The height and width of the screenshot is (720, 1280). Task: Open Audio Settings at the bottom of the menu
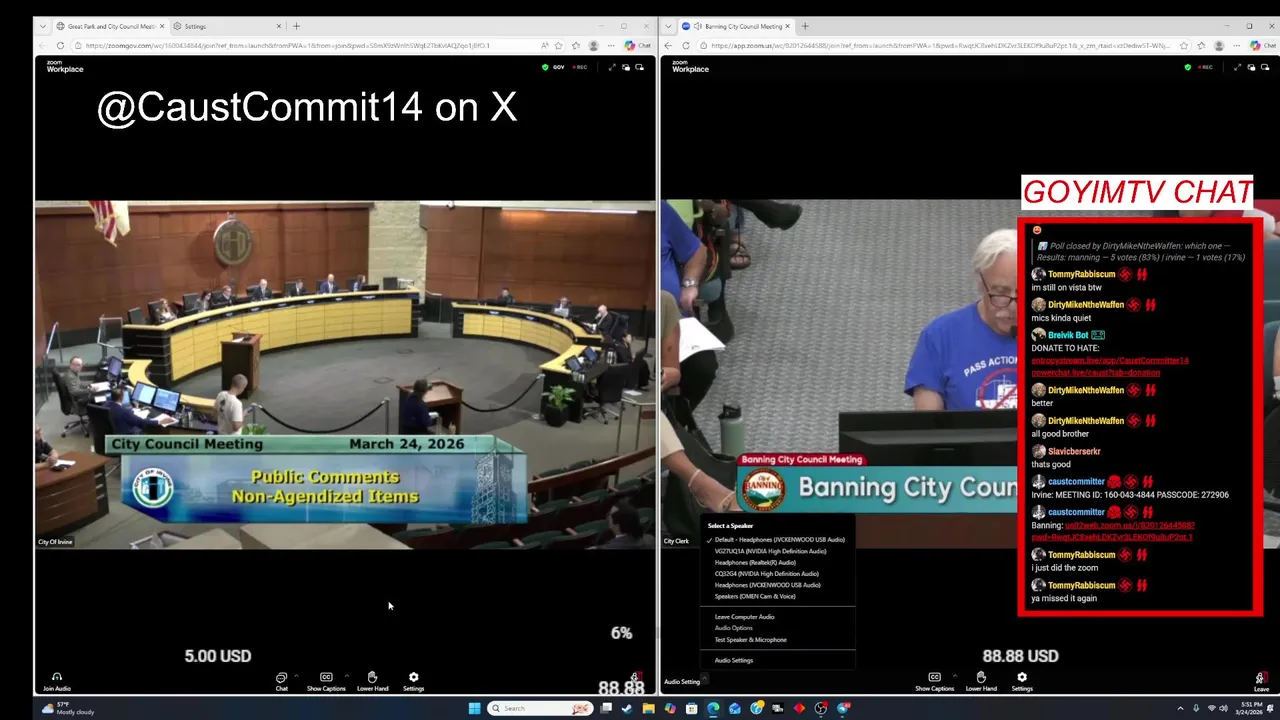pyautogui.click(x=734, y=660)
